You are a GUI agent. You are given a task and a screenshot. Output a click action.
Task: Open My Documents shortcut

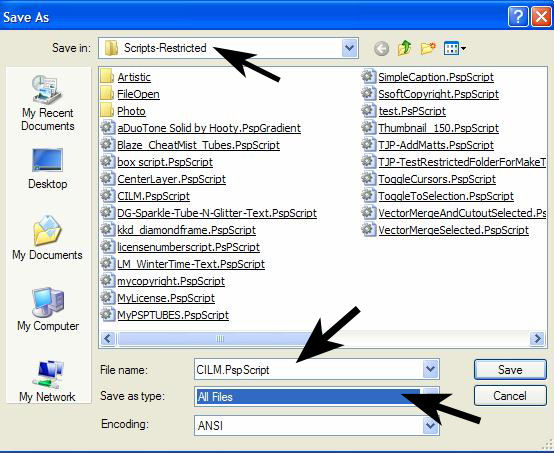(47, 238)
